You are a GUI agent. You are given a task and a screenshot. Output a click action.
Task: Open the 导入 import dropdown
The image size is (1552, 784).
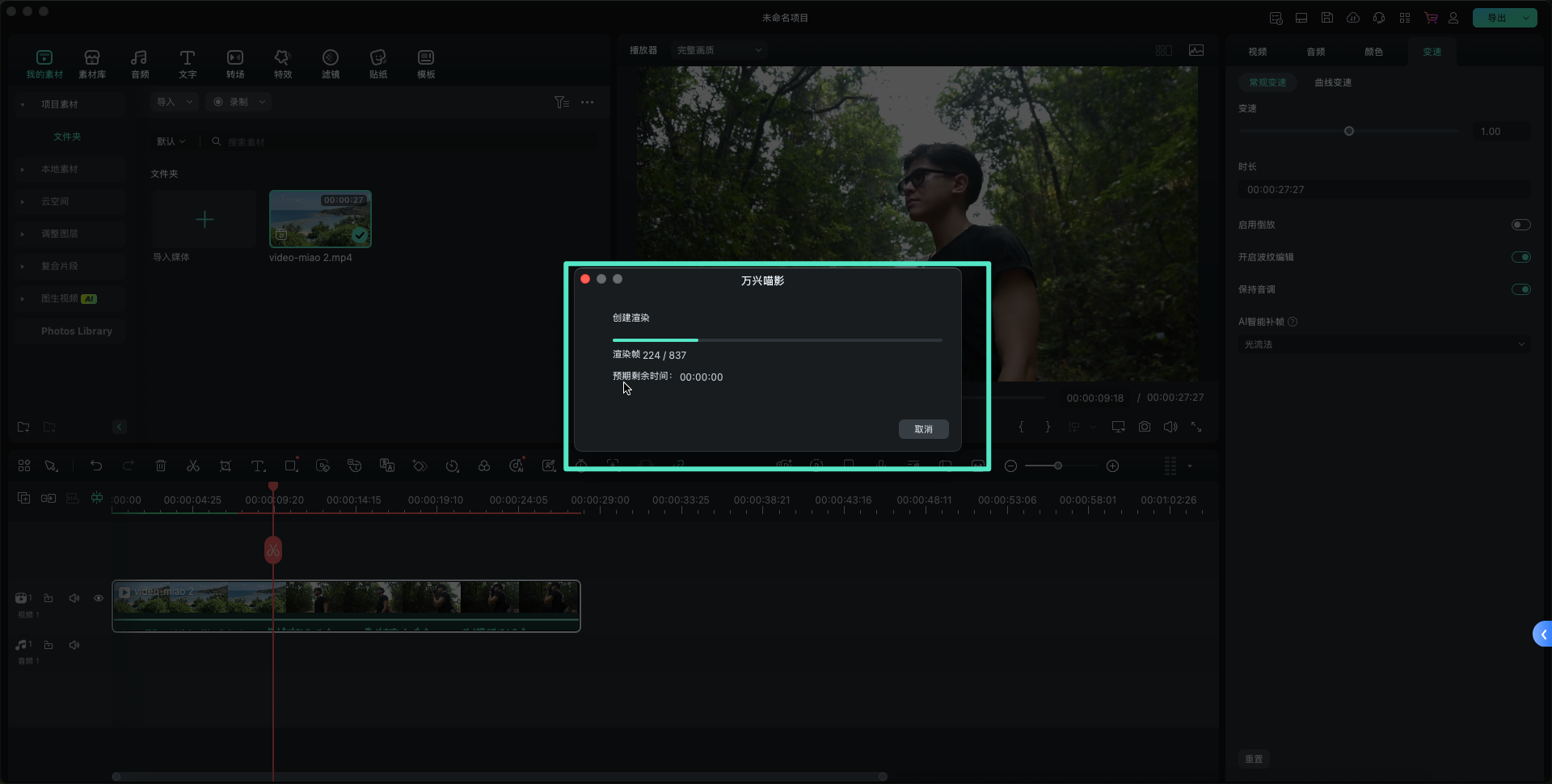pyautogui.click(x=174, y=102)
